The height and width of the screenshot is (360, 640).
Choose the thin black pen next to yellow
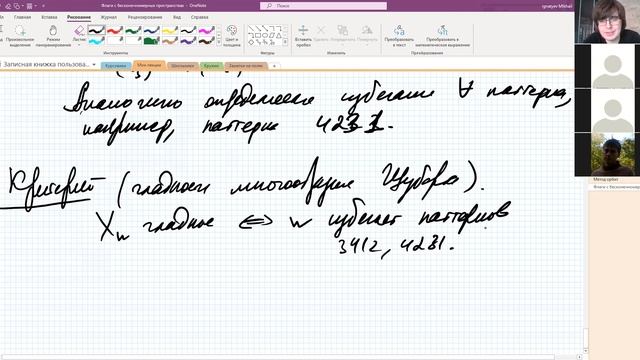pos(188,30)
